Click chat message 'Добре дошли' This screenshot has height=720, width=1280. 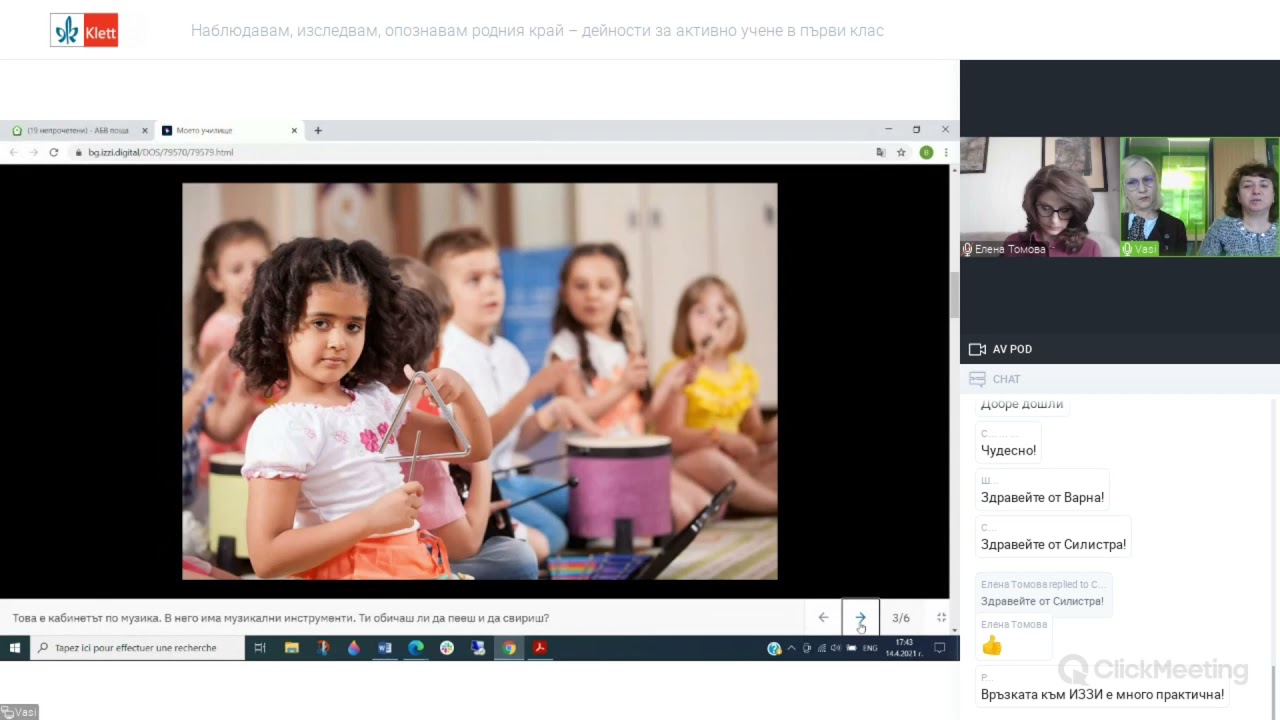click(1022, 404)
